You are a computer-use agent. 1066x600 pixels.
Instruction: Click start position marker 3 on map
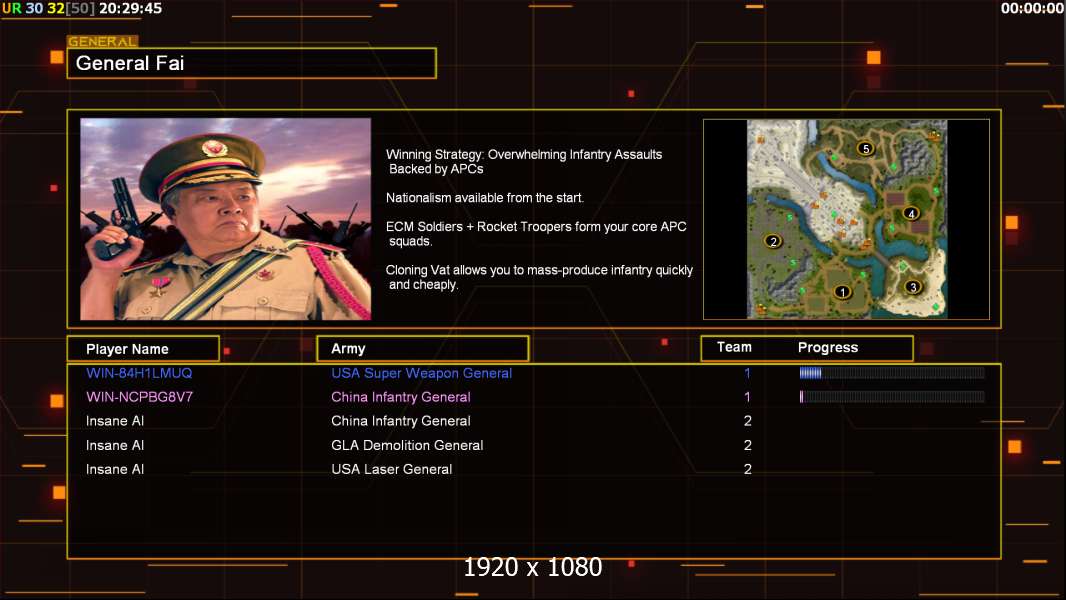tap(913, 287)
